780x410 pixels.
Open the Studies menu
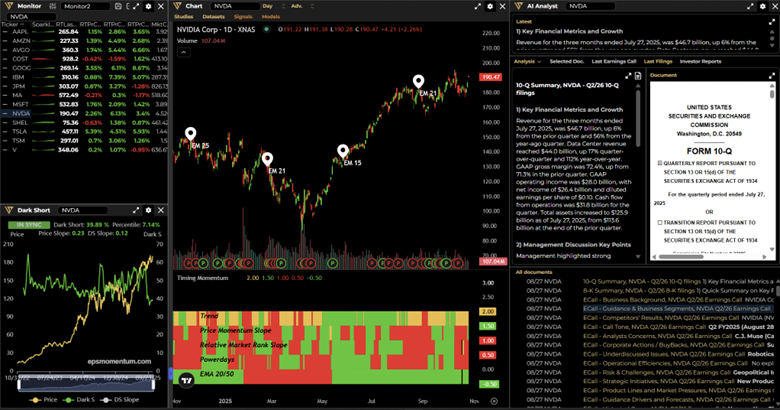pos(184,17)
